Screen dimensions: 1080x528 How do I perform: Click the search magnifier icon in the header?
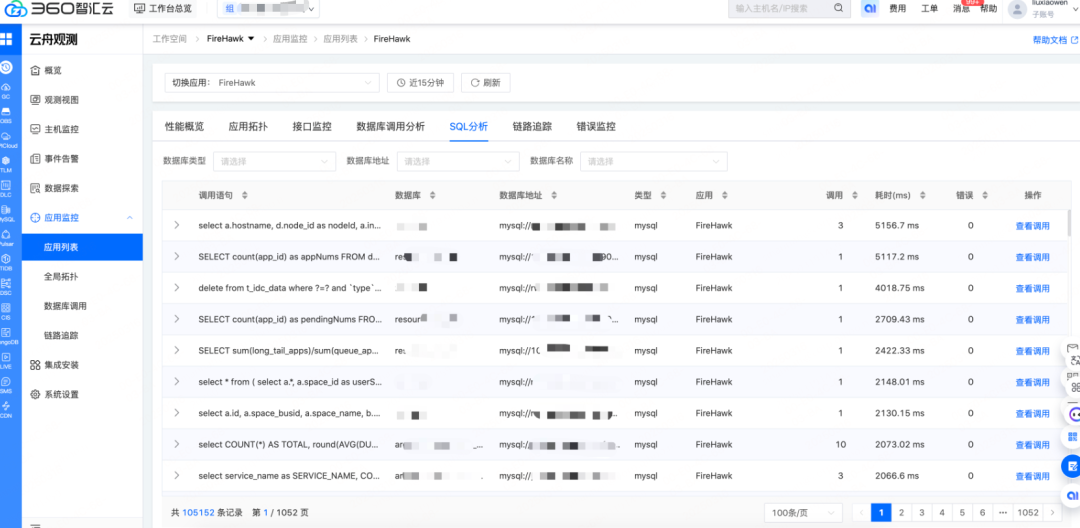pos(838,8)
